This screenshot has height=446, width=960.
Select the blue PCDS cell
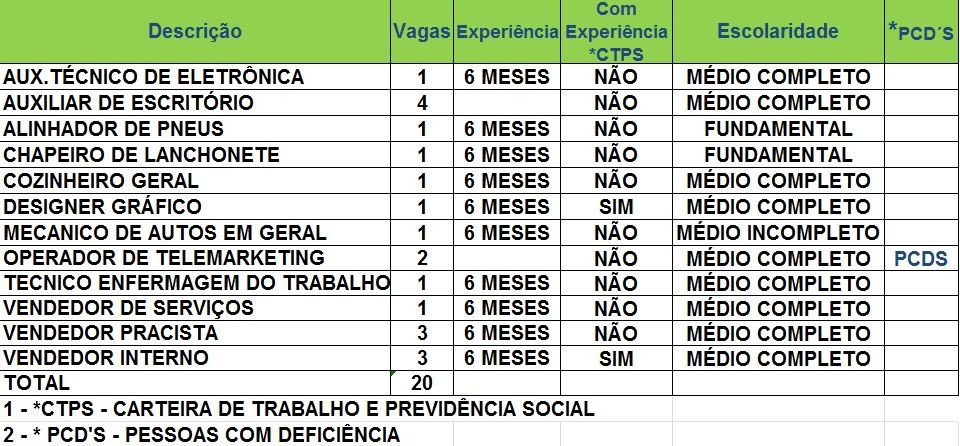(921, 258)
